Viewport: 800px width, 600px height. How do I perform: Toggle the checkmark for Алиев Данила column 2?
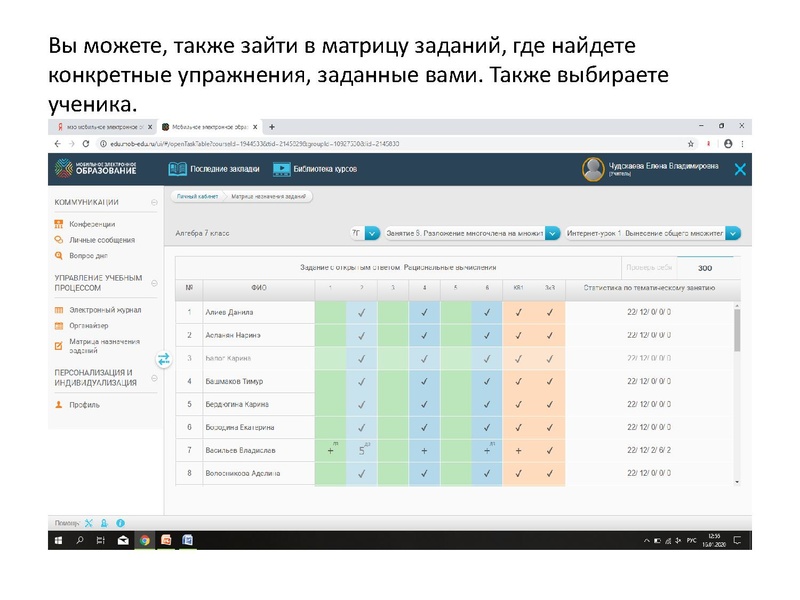[361, 314]
